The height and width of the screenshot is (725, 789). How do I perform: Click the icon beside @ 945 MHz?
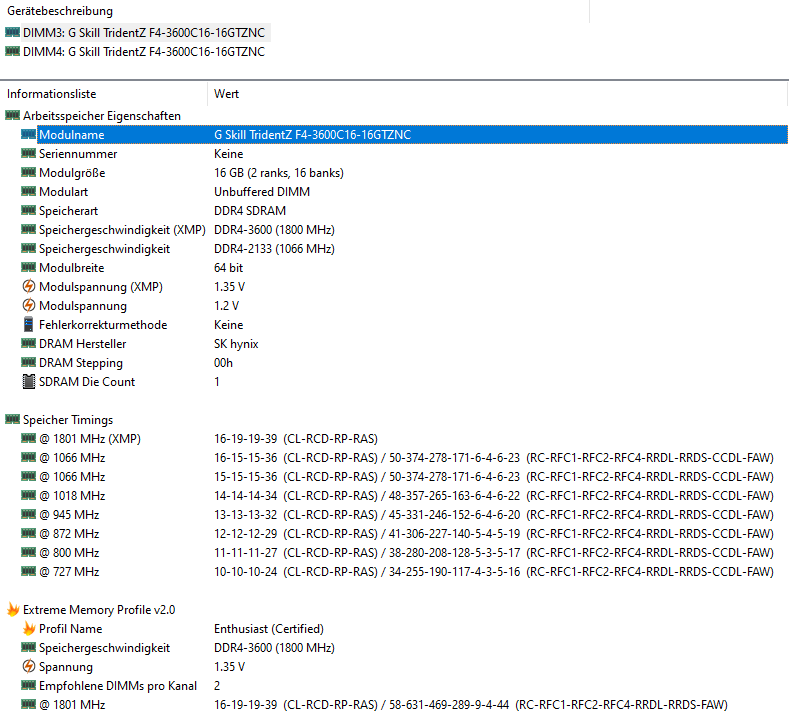29,514
